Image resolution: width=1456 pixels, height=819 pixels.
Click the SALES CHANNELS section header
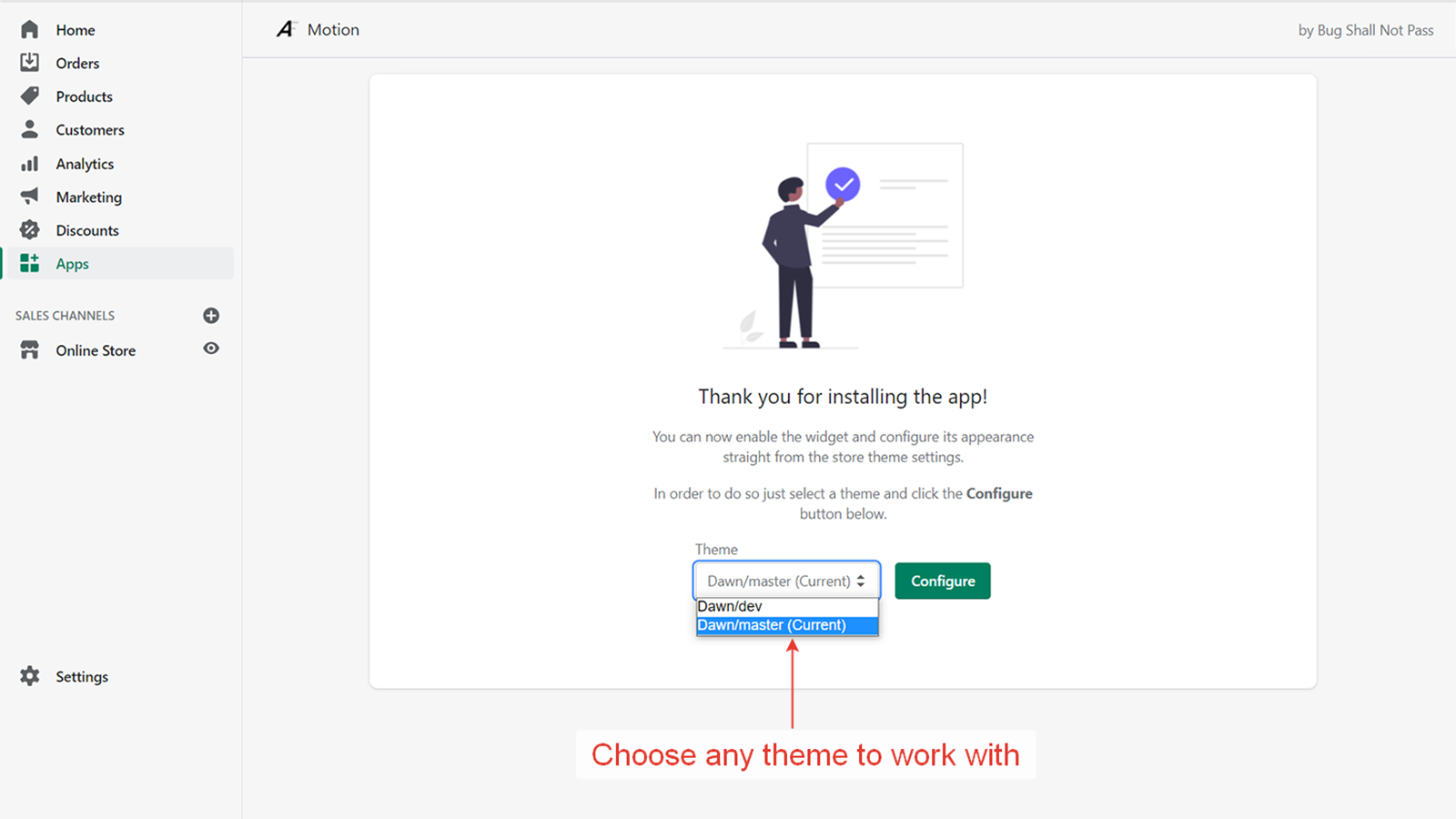tap(64, 315)
